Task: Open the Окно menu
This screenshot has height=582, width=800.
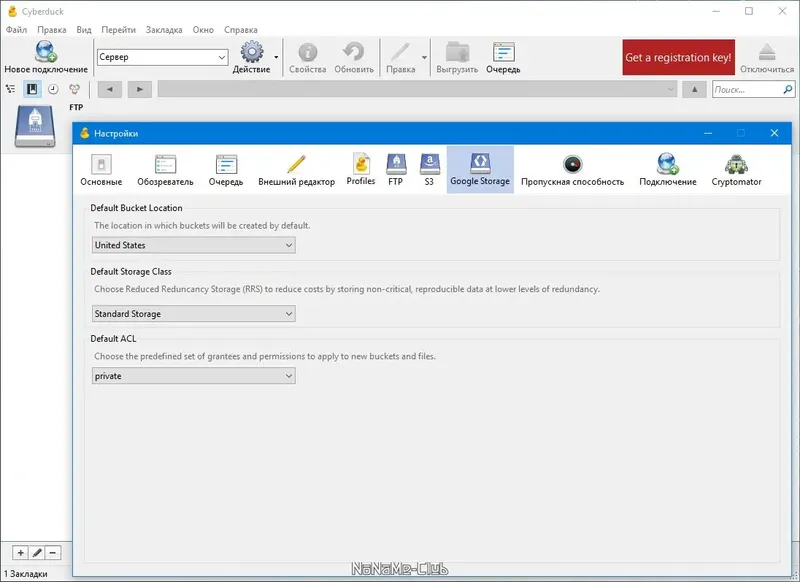Action: [203, 30]
